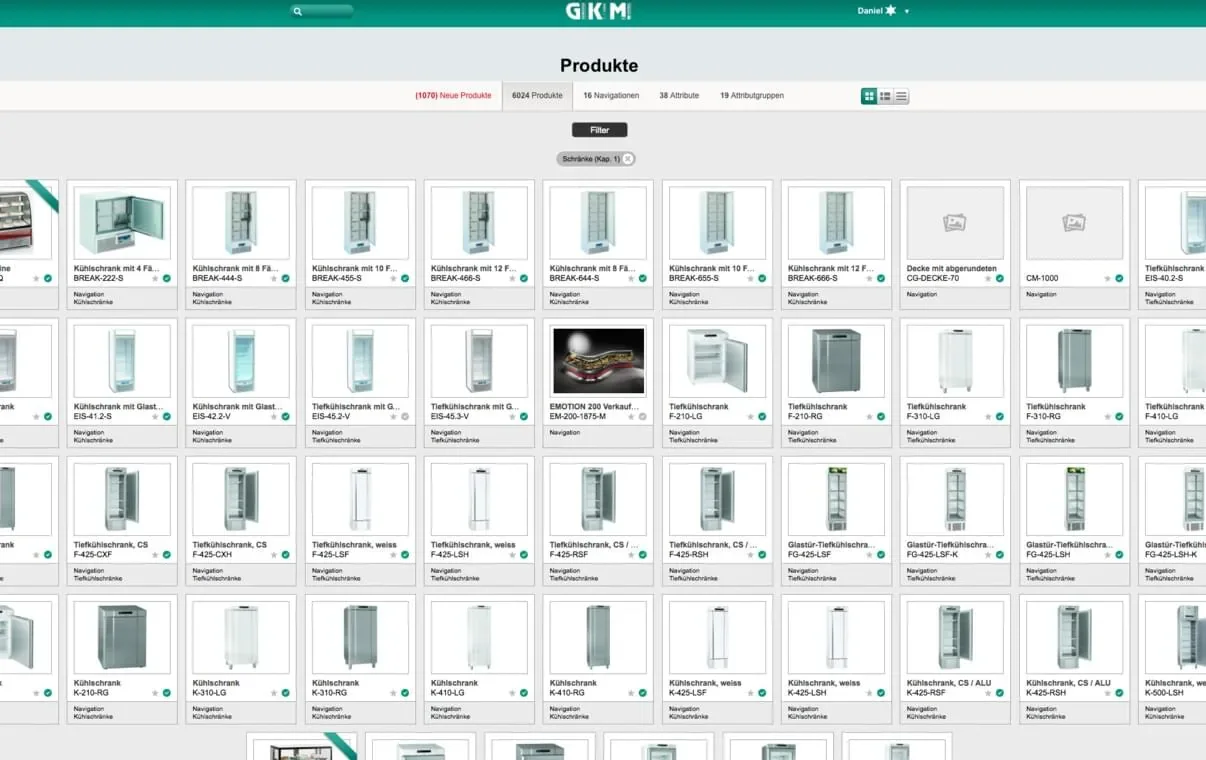
Task: Click product code K-425-RSH
Action: pyautogui.click(x=1046, y=692)
